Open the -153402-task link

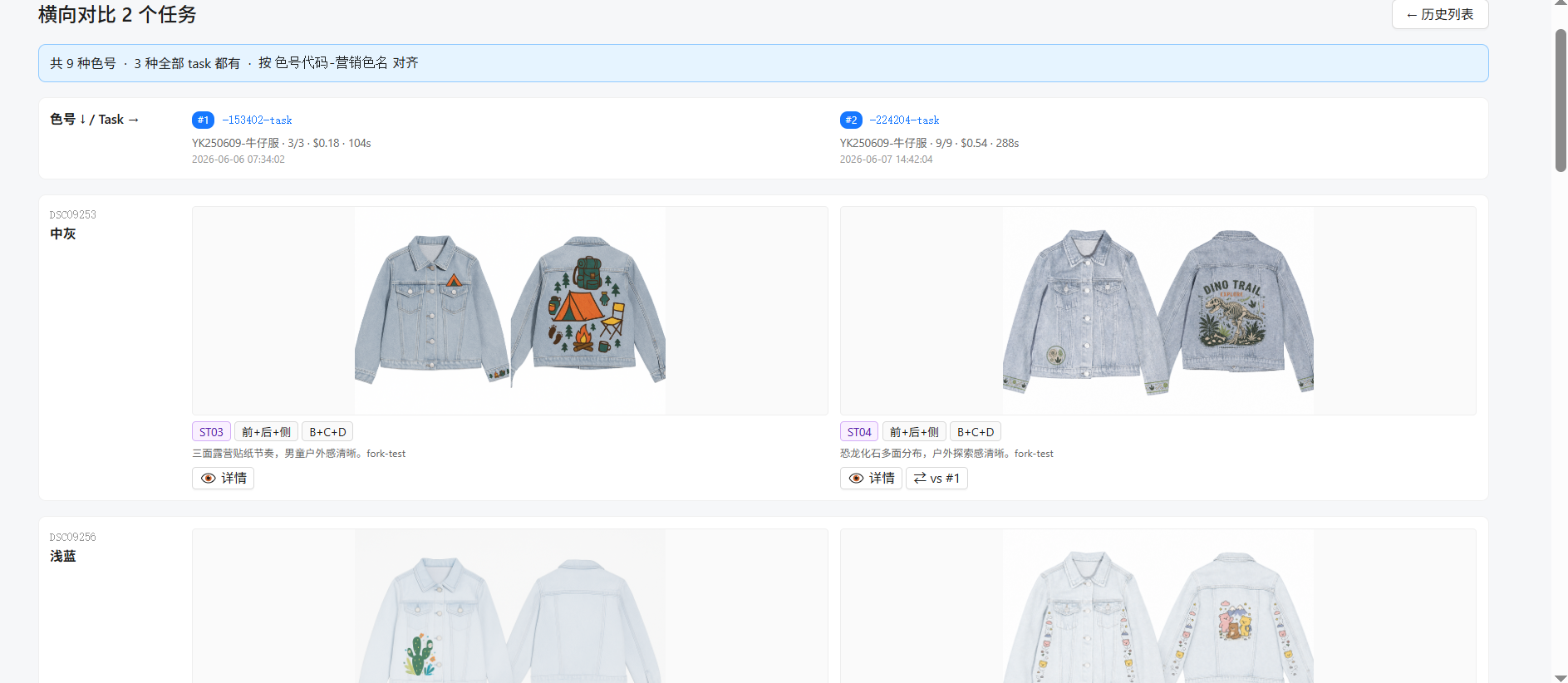click(257, 120)
